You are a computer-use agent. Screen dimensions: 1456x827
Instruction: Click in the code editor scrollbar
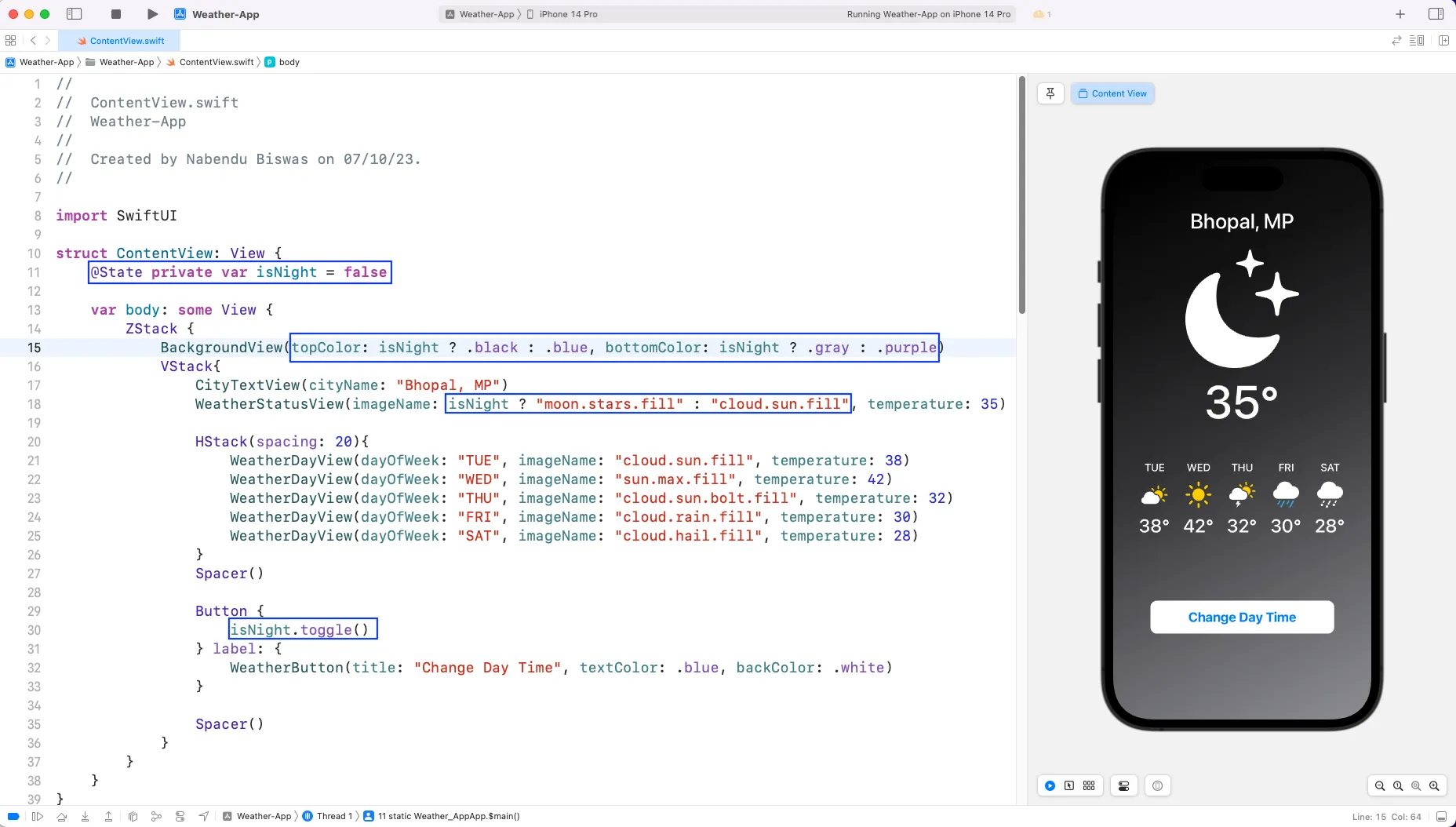[1021, 195]
